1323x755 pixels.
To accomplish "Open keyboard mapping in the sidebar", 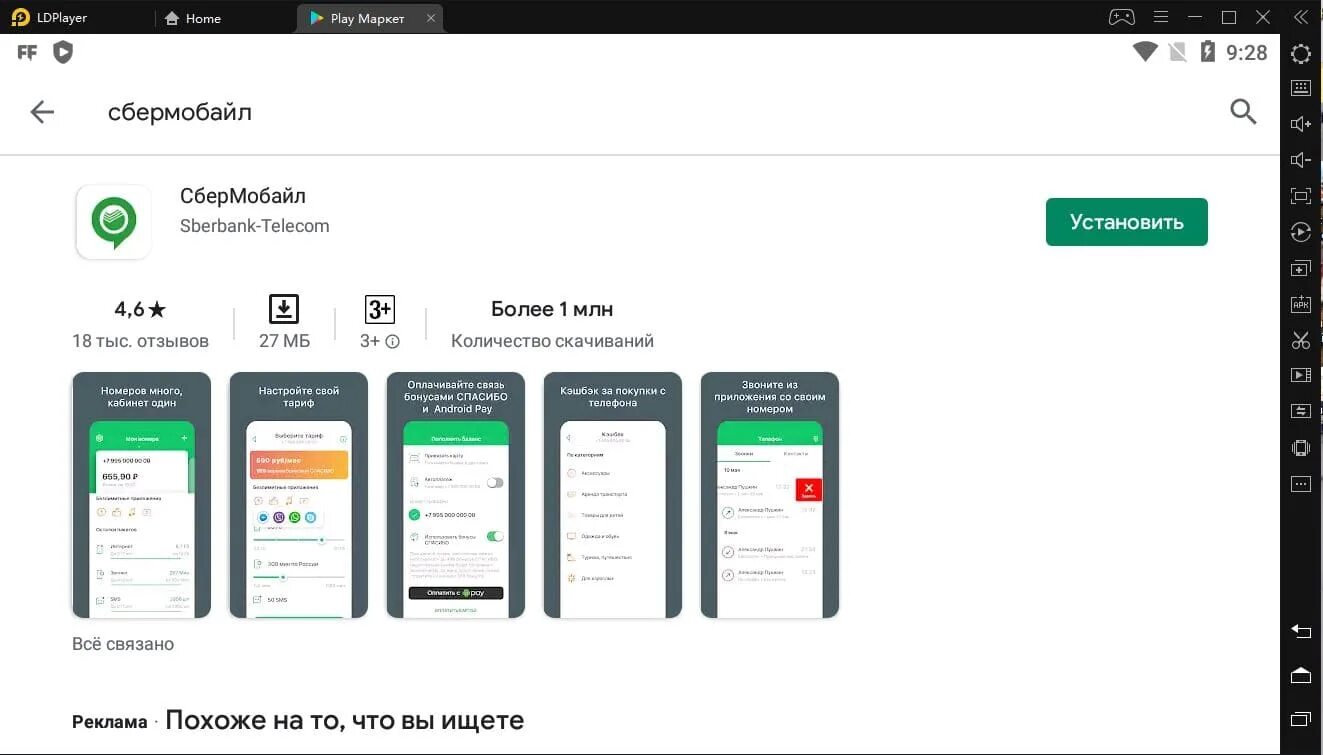I will [1301, 88].
